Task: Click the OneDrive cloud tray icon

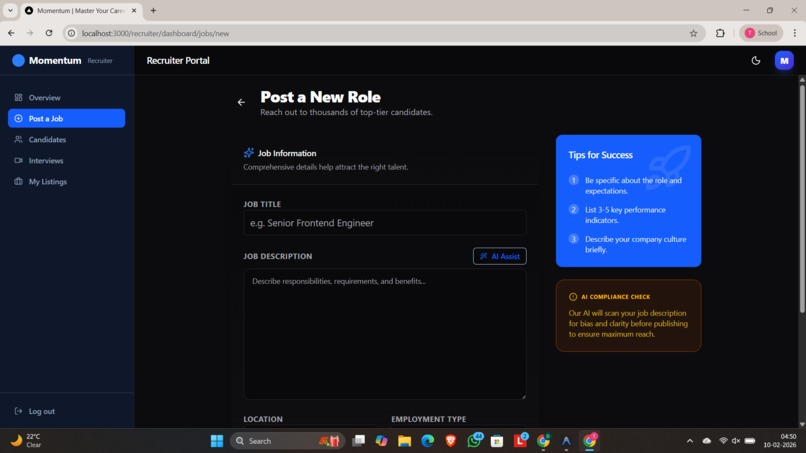Action: point(707,441)
